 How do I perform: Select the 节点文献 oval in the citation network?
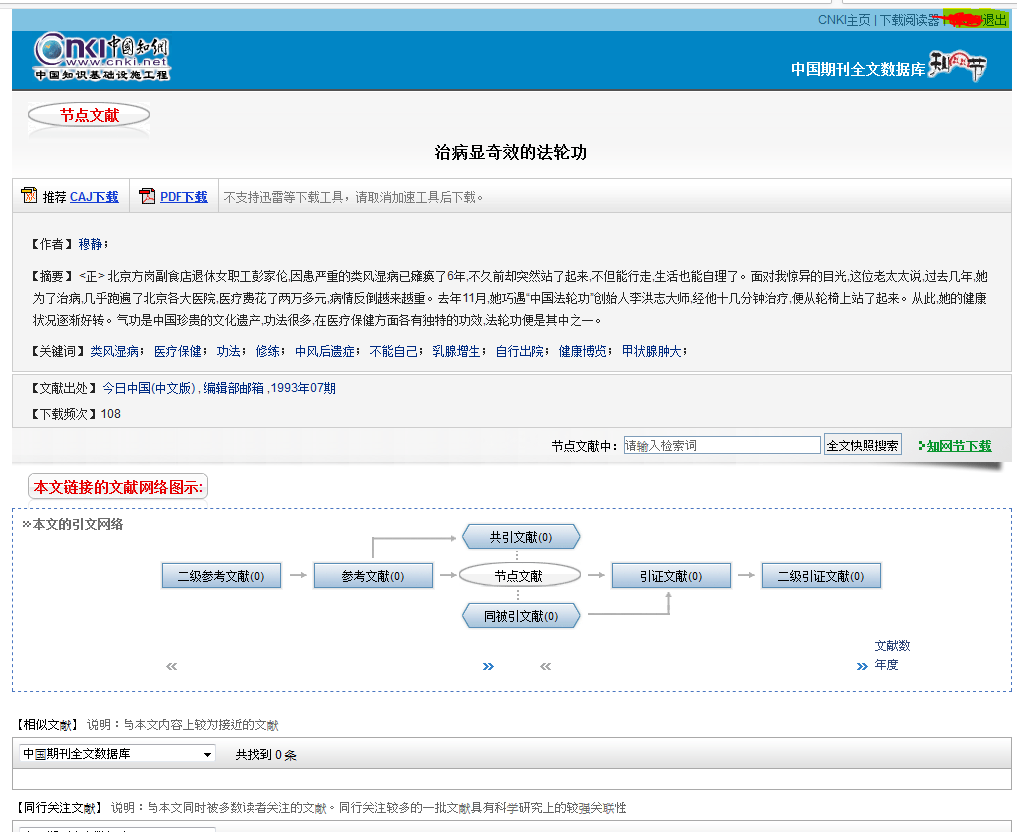pyautogui.click(x=519, y=575)
